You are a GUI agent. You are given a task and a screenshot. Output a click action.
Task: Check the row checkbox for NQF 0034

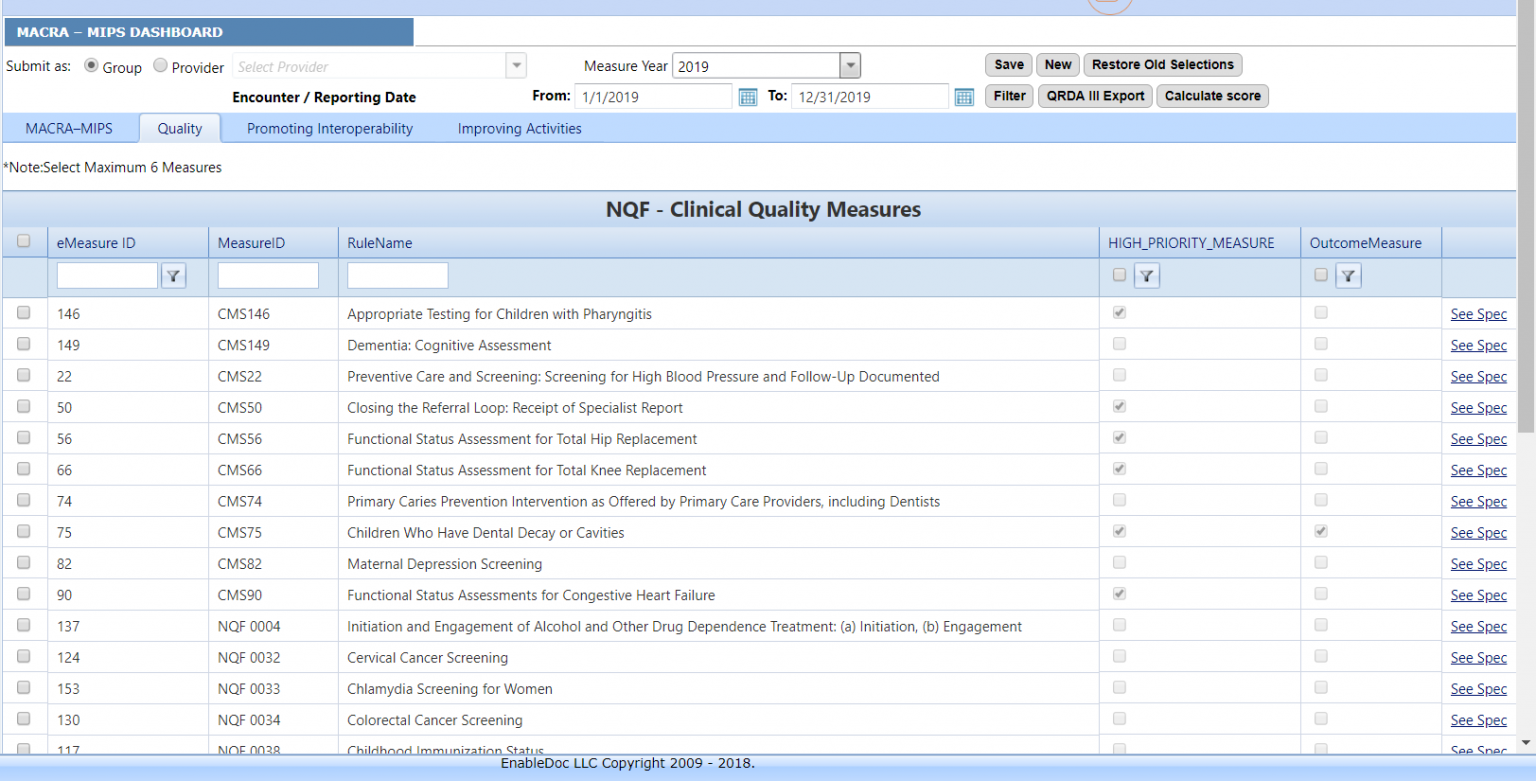[24, 718]
